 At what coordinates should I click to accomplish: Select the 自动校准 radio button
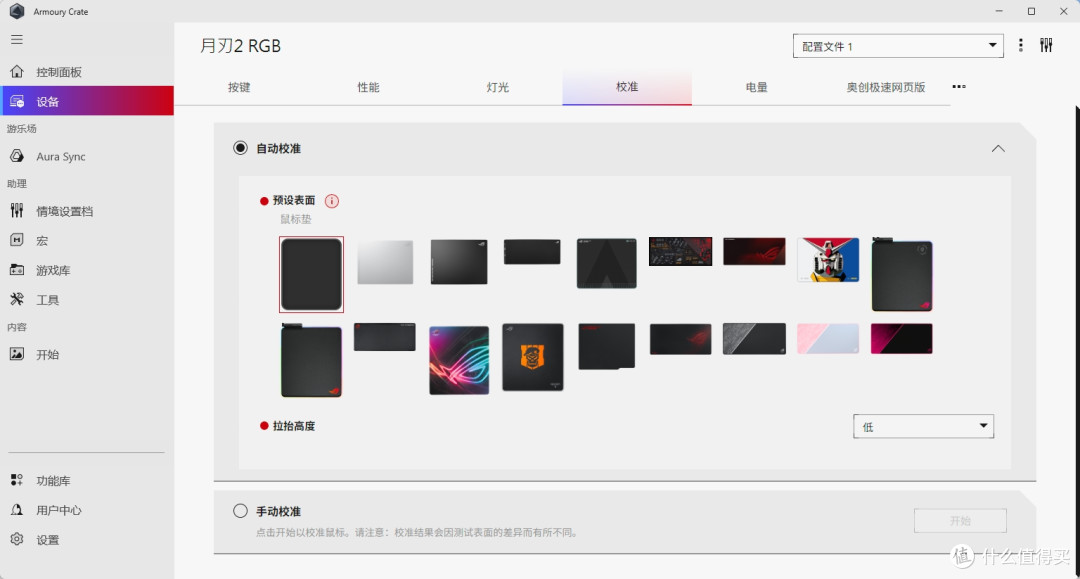pyautogui.click(x=240, y=148)
